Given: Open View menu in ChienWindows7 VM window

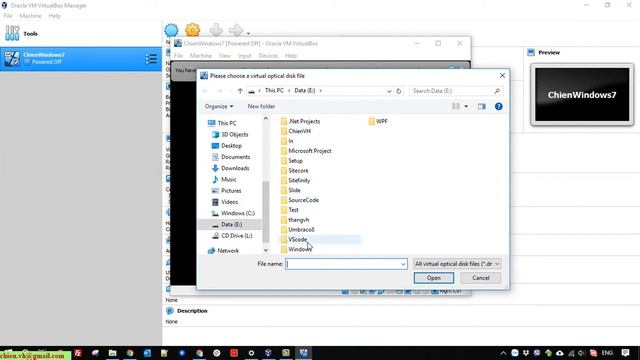Looking at the screenshot, I should [224, 56].
